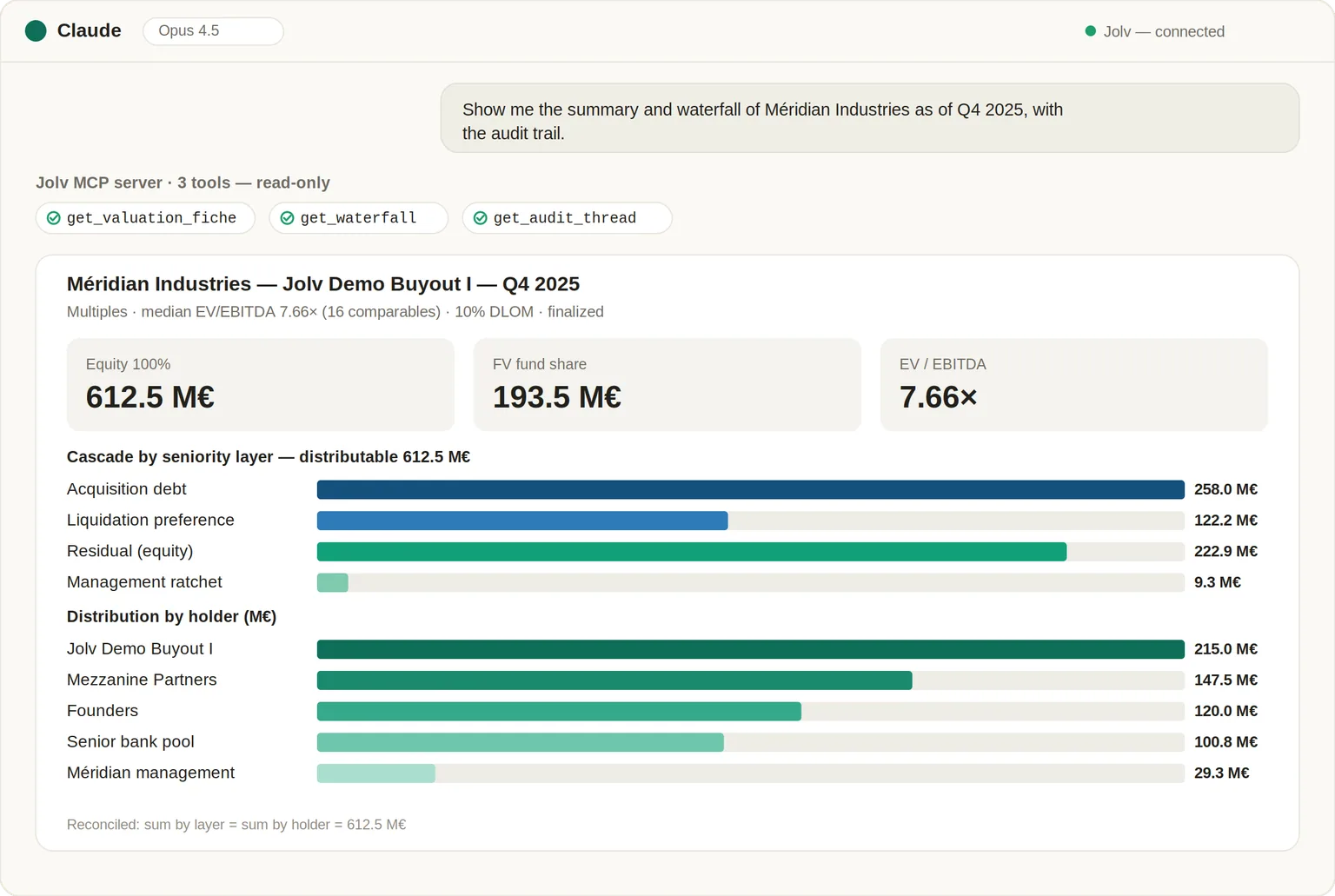Click the Claude app name
The height and width of the screenshot is (896, 1335).
[89, 30]
